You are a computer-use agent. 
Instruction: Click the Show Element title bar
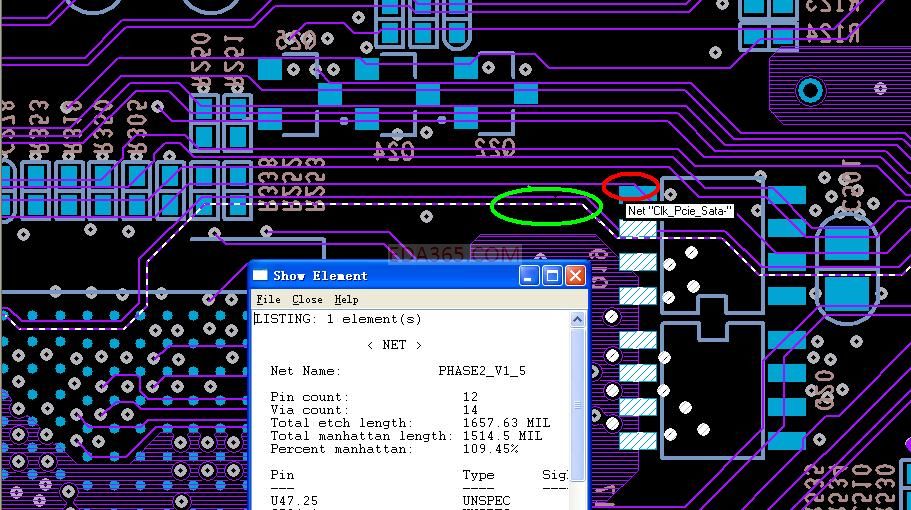coord(419,275)
